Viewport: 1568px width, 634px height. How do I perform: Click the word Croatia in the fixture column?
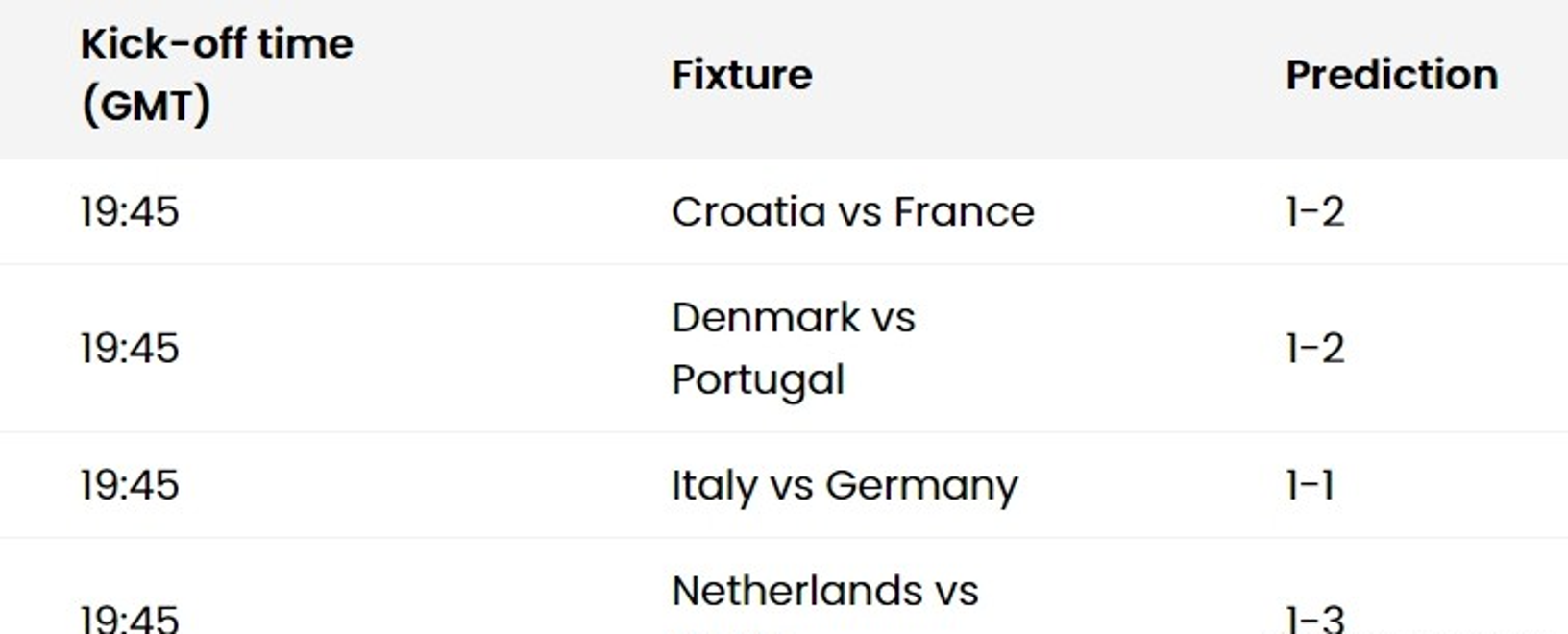748,212
